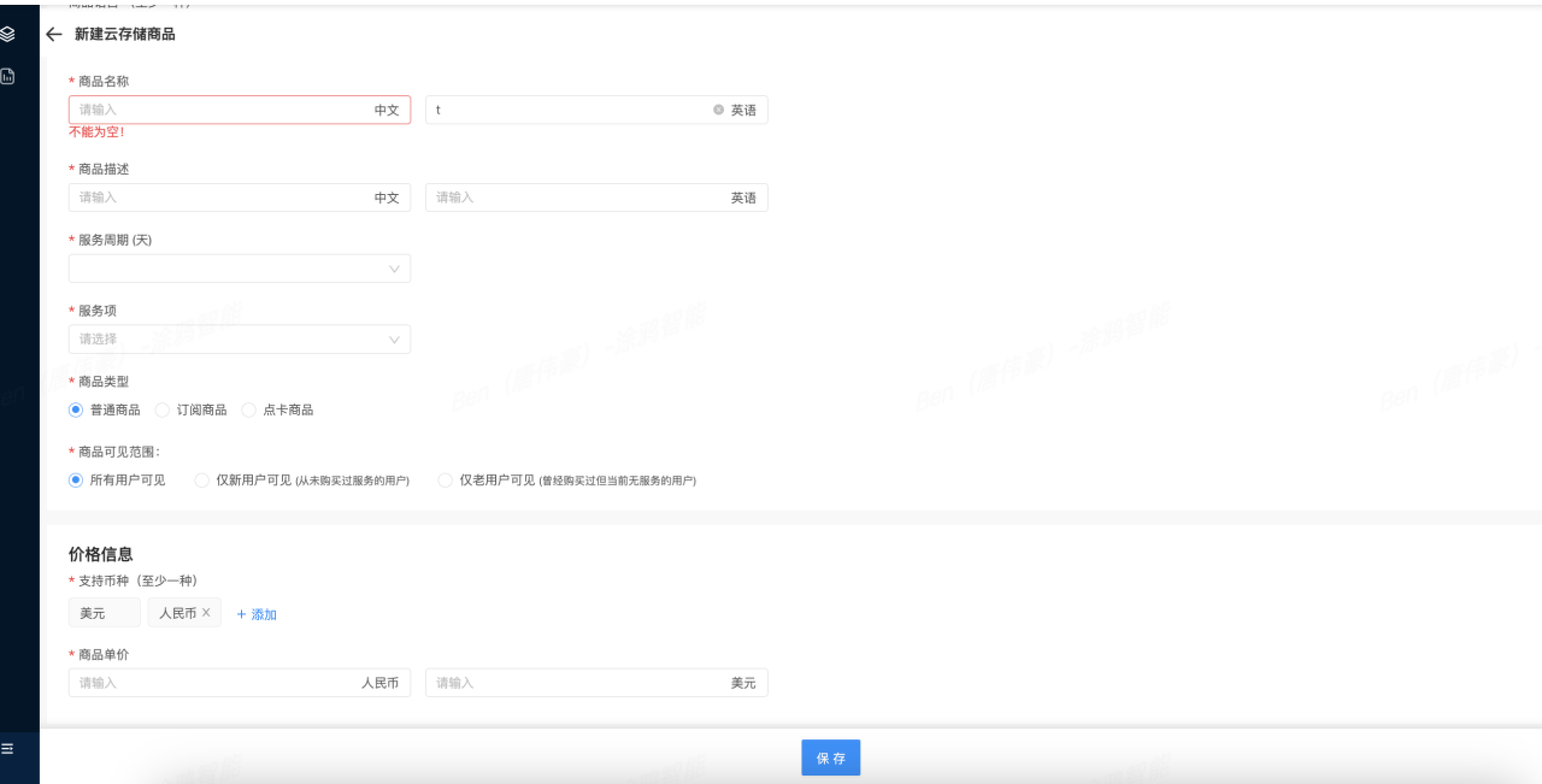Select the 订阅商品 radio option
The width and height of the screenshot is (1542, 784).
[x=162, y=410]
